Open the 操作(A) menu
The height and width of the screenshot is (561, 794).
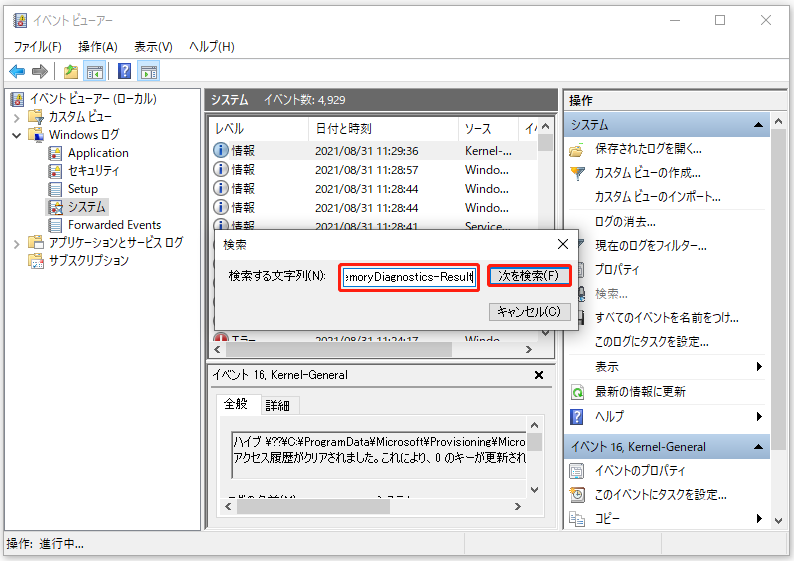98,47
